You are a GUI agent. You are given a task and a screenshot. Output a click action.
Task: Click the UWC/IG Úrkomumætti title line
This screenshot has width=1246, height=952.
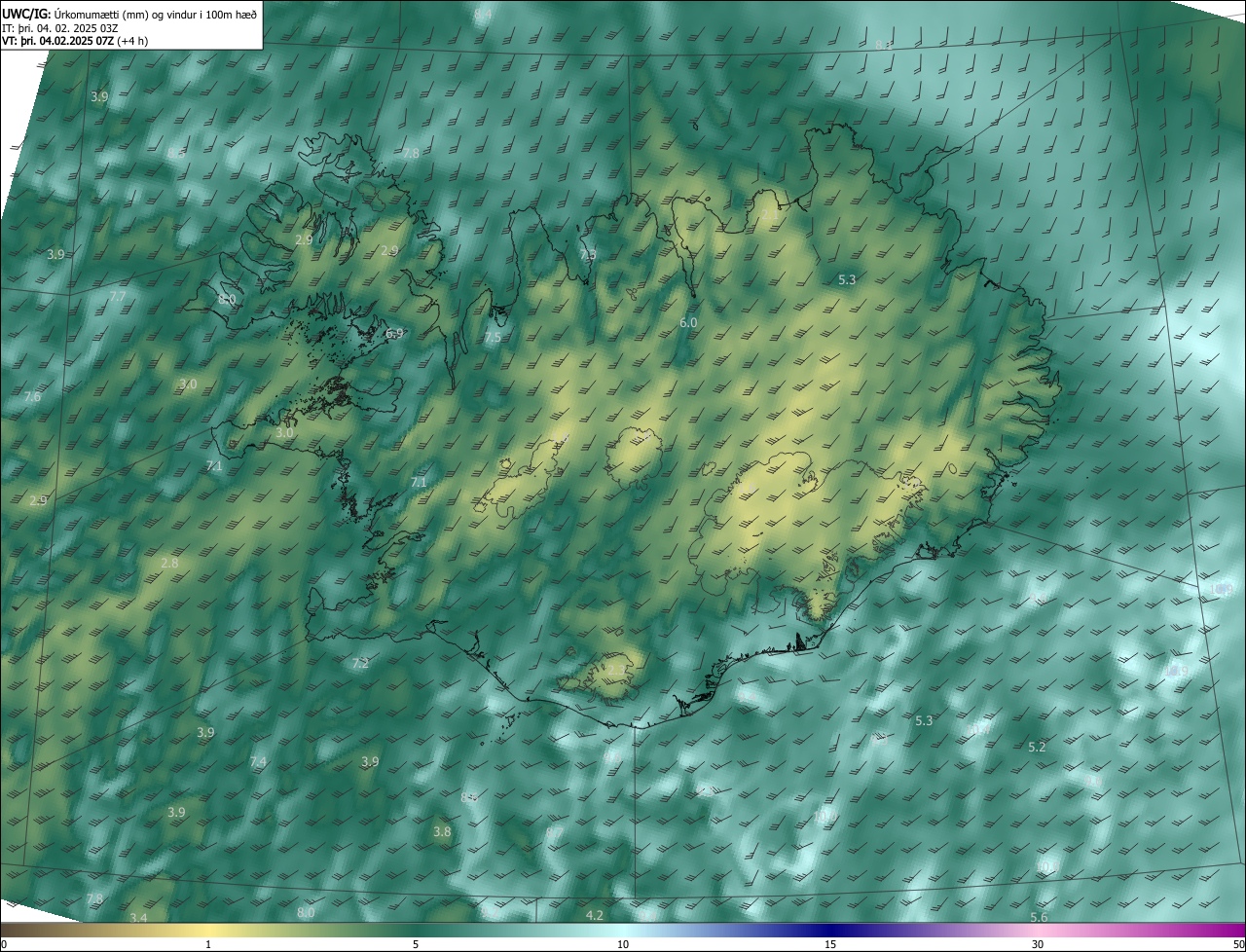(129, 14)
